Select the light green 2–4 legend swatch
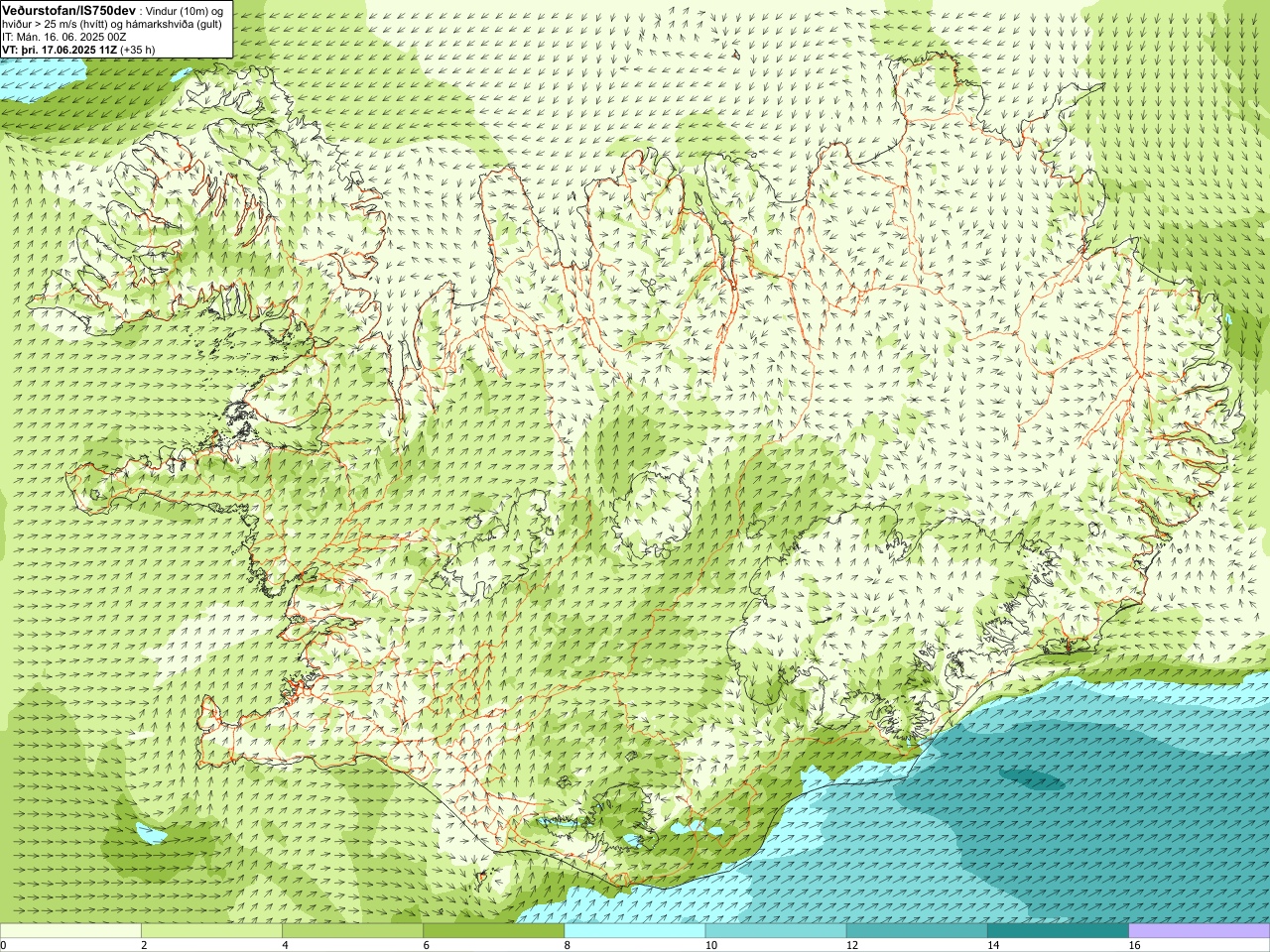This screenshot has width=1270, height=952. click(211, 930)
